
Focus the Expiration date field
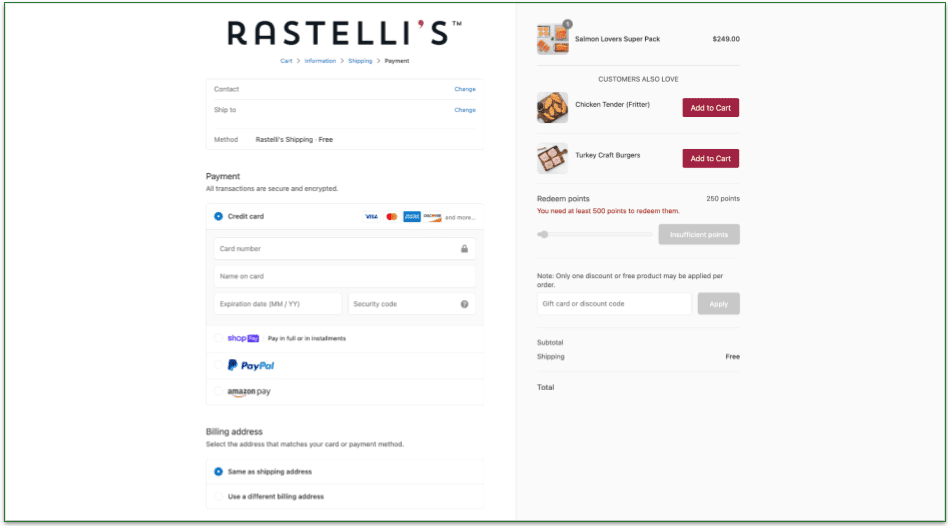click(x=278, y=304)
